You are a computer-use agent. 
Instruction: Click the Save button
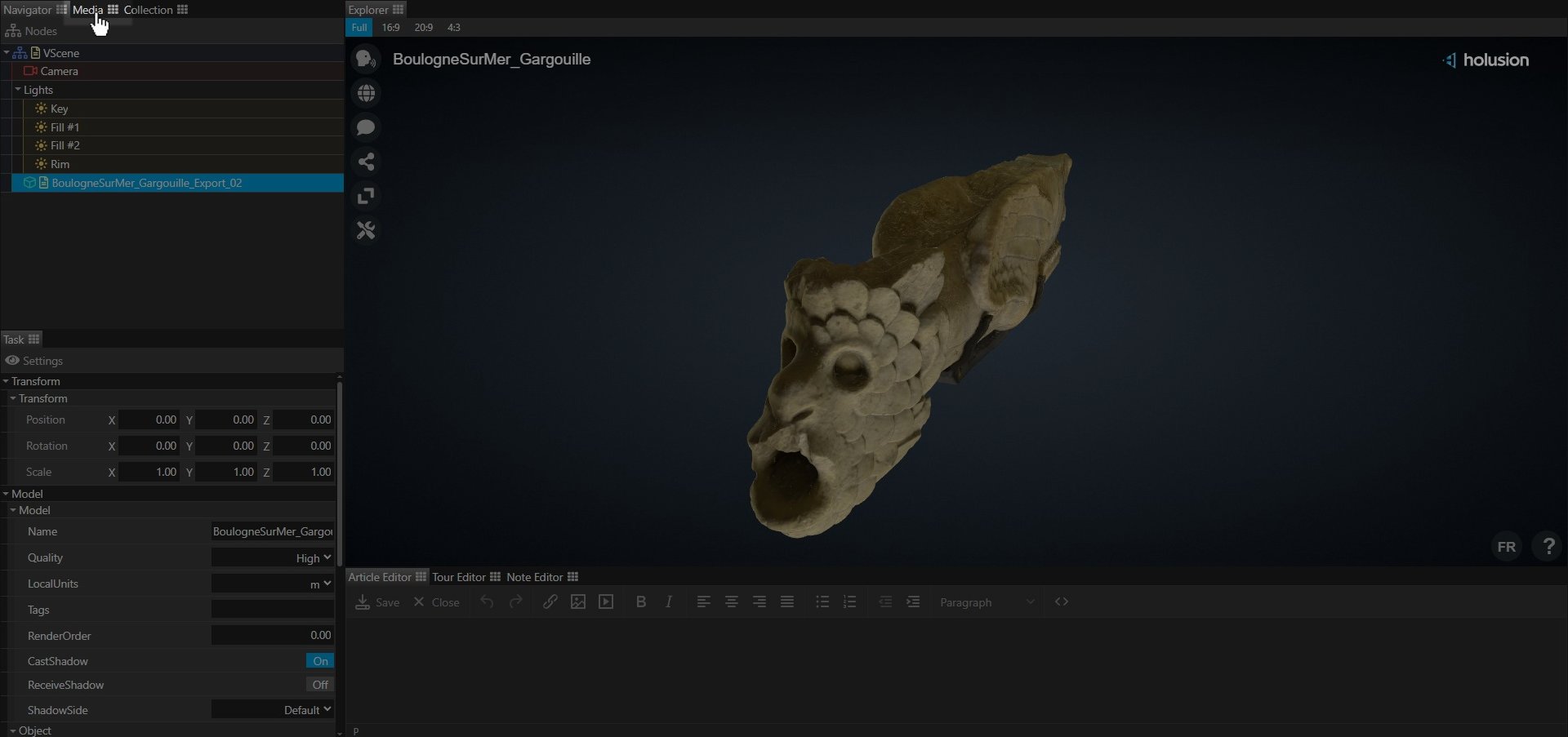[377, 602]
